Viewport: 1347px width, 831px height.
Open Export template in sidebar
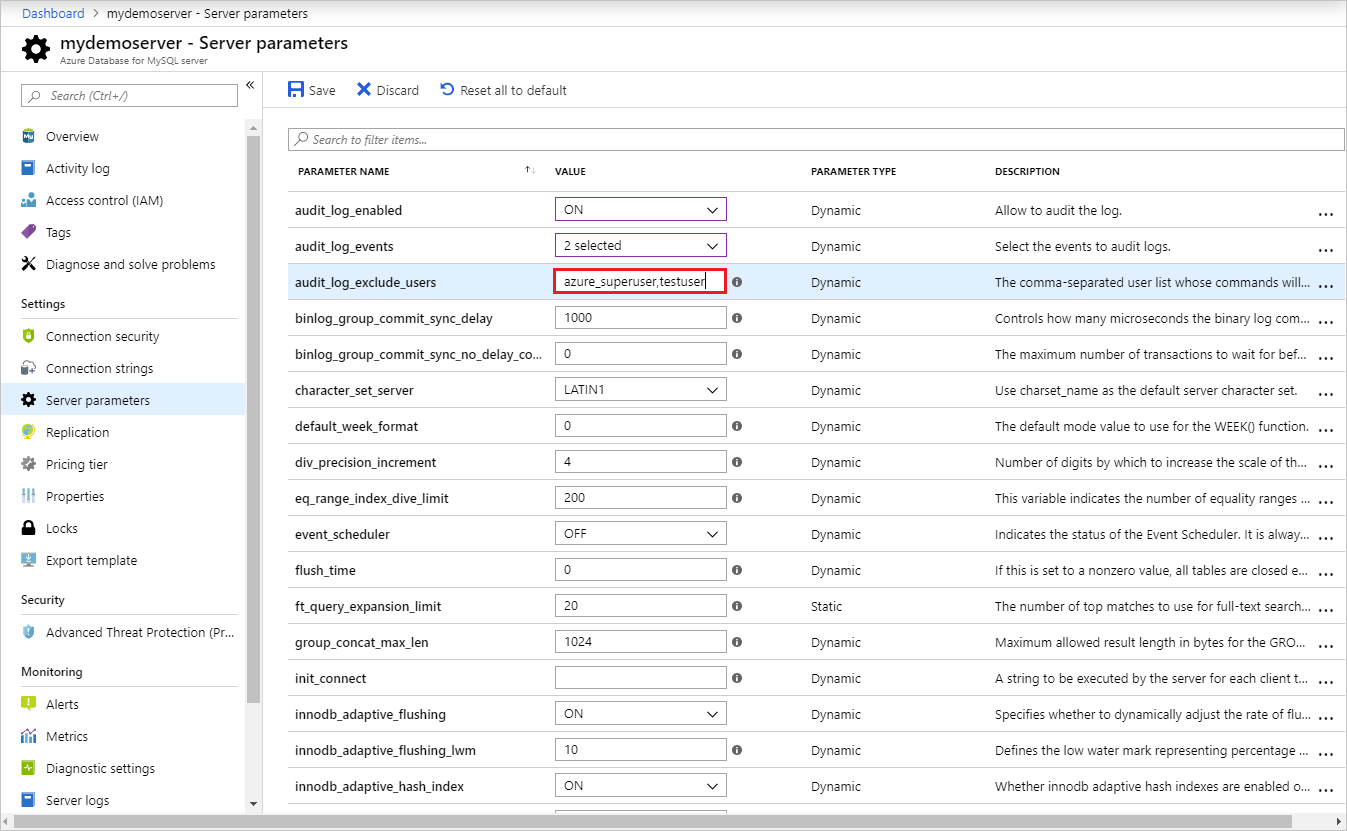pyautogui.click(x=91, y=560)
